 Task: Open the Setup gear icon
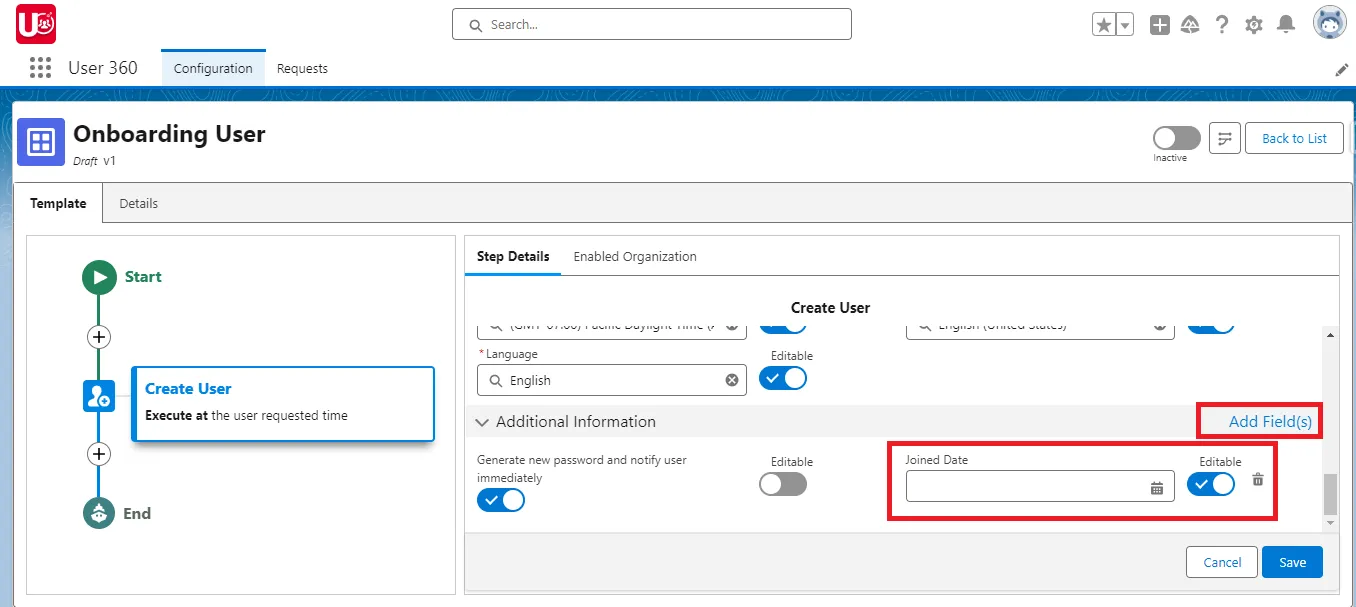(x=1253, y=23)
